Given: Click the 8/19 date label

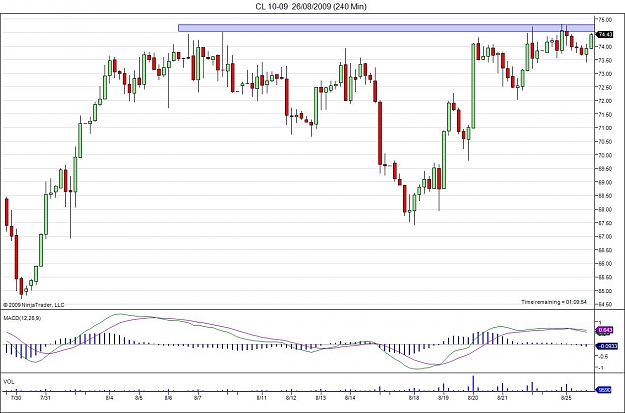Looking at the screenshot, I should (x=443, y=398).
